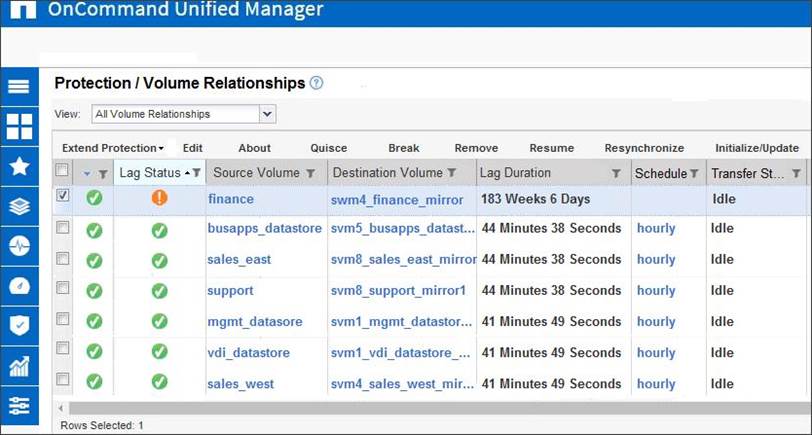Click the Resynchronize toolbar action
This screenshot has height=435, width=812.
click(x=644, y=148)
